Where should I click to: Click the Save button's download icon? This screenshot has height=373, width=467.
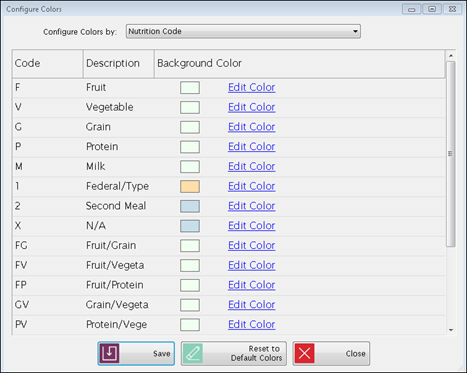(x=109, y=353)
